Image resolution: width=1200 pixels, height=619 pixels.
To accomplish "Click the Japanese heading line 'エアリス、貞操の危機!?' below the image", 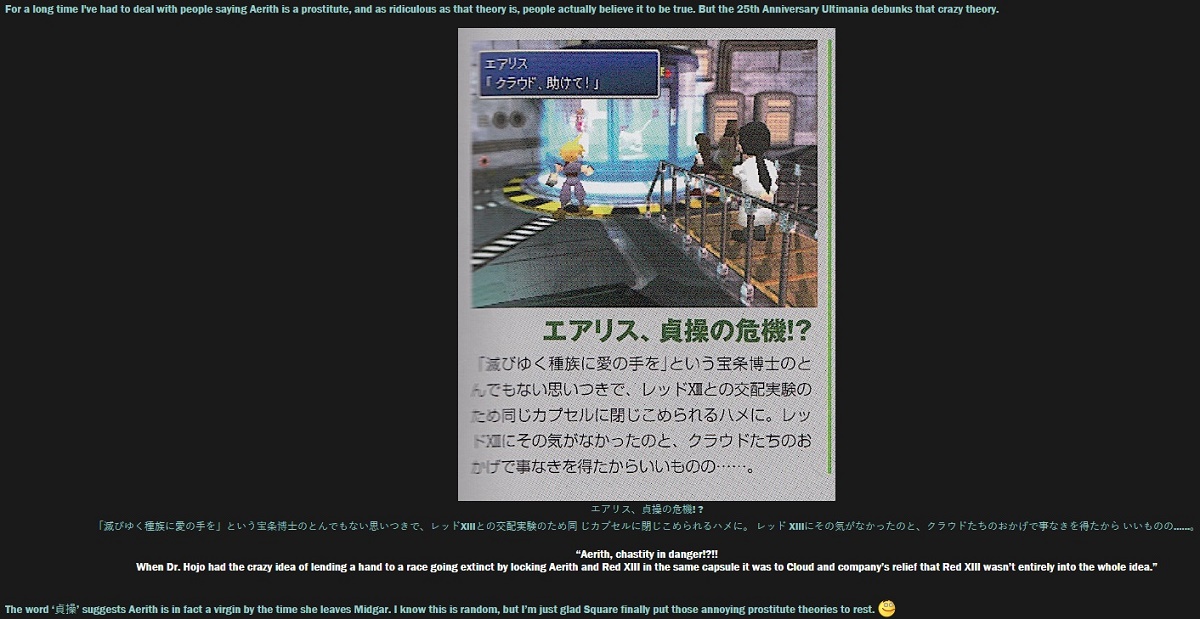I will pos(647,509).
